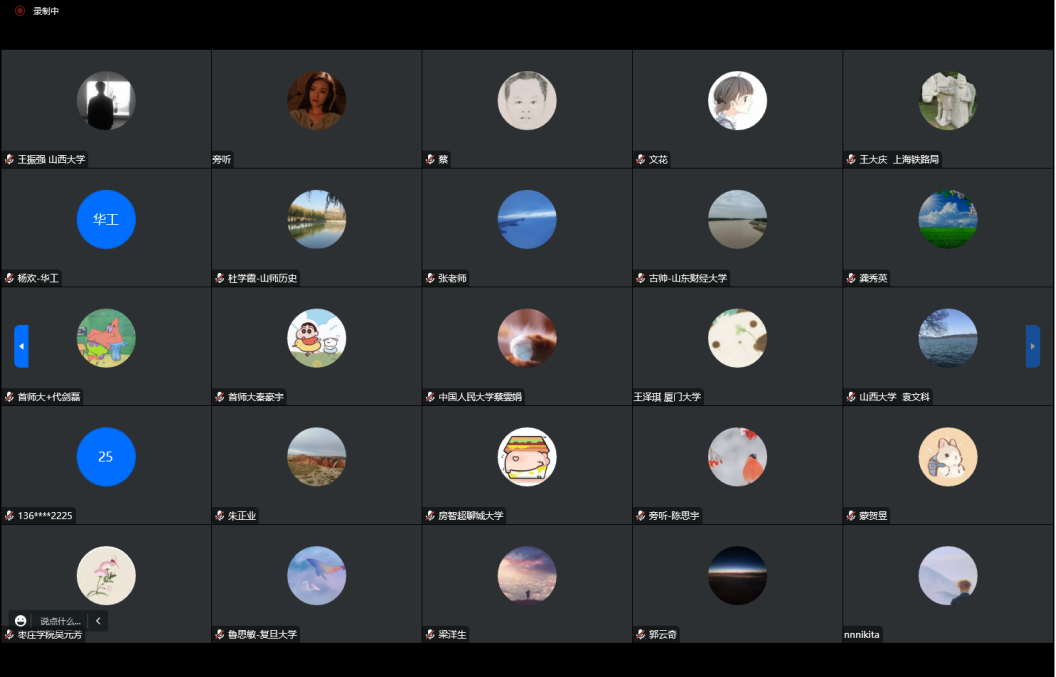Select the blue 华工 avatar tile
This screenshot has width=1056, height=677.
106,219
